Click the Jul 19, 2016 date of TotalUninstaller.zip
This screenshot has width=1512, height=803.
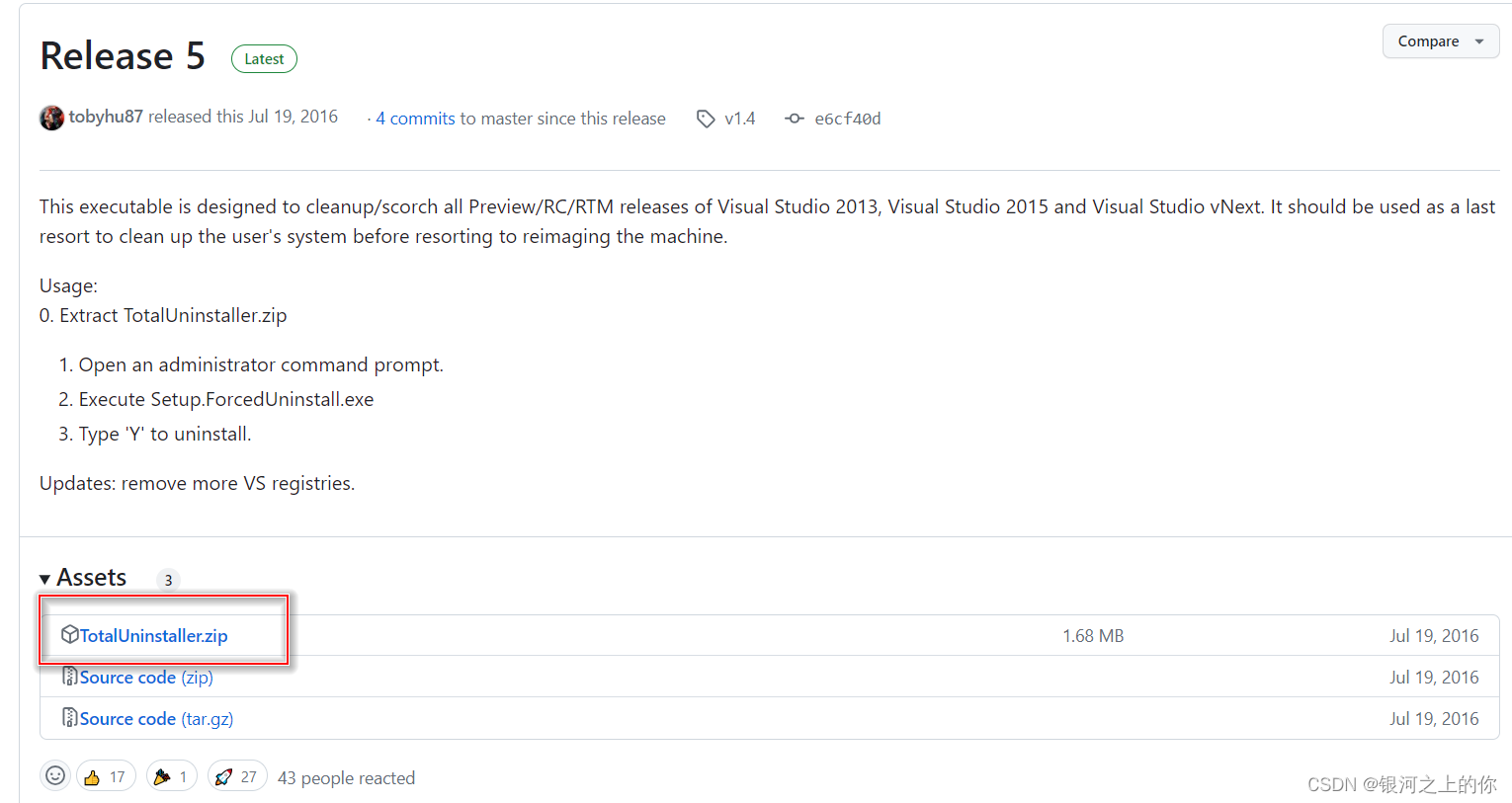pyautogui.click(x=1434, y=636)
